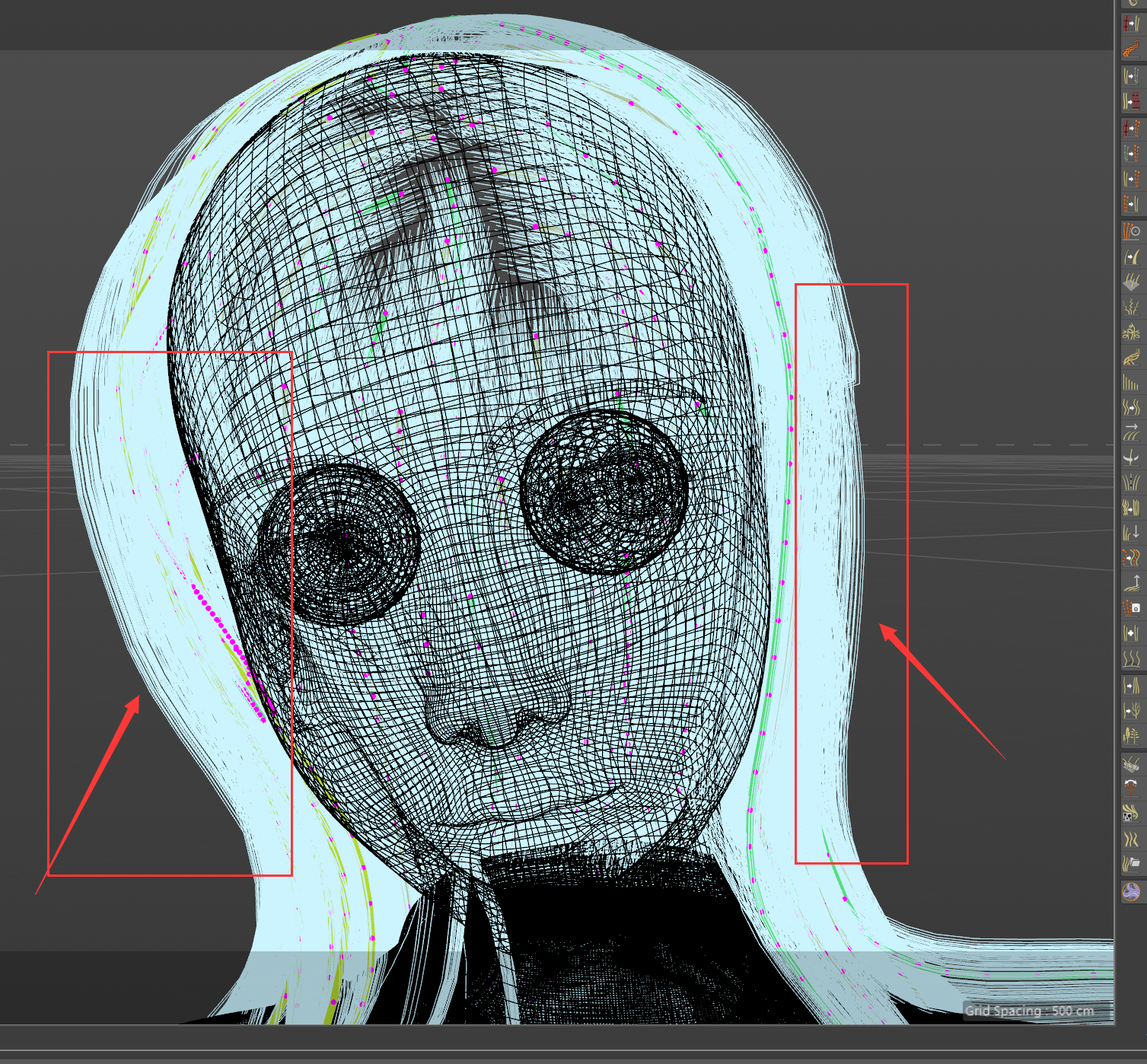Click the orange braid hair tool icon
The height and width of the screenshot is (1064, 1147).
tap(1131, 49)
